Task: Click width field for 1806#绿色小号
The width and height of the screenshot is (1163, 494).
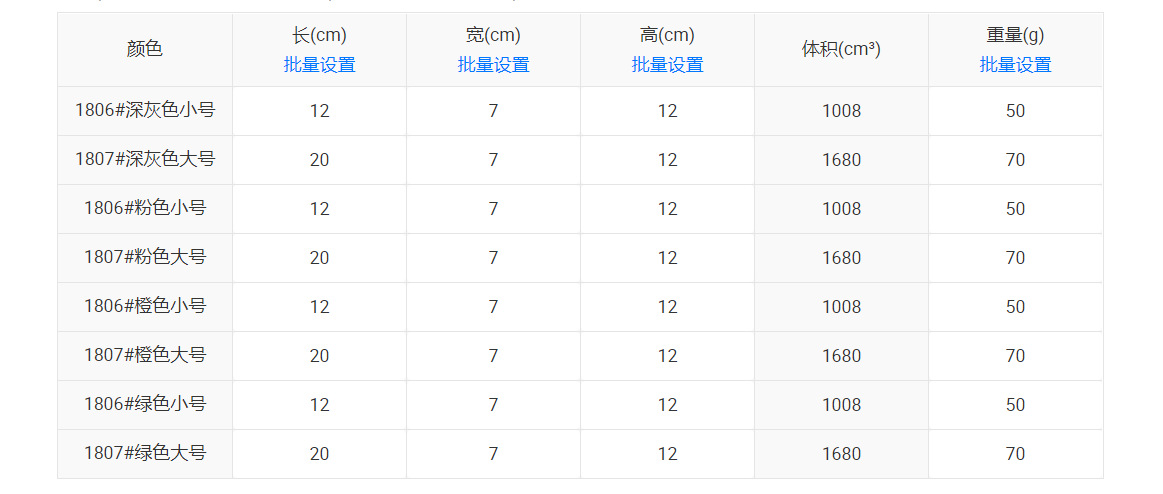Action: (x=493, y=405)
